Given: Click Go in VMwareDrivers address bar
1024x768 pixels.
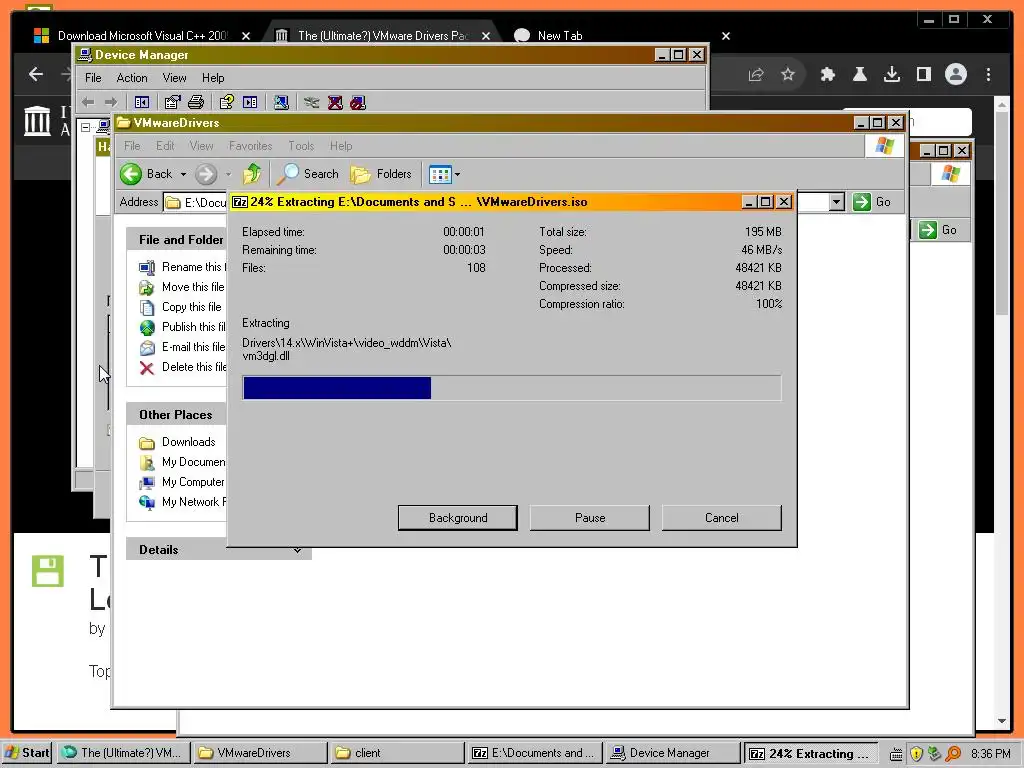Looking at the screenshot, I should 873,202.
